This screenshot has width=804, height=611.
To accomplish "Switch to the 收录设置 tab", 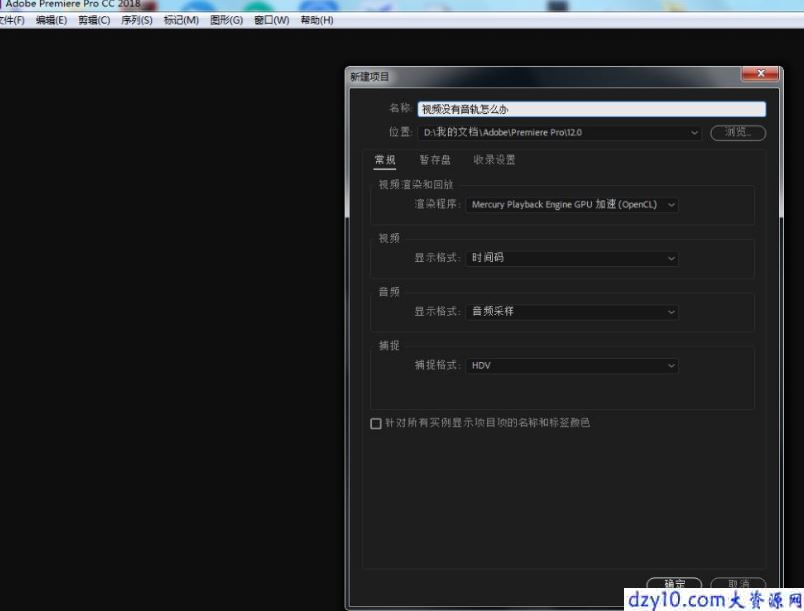I will 494,160.
